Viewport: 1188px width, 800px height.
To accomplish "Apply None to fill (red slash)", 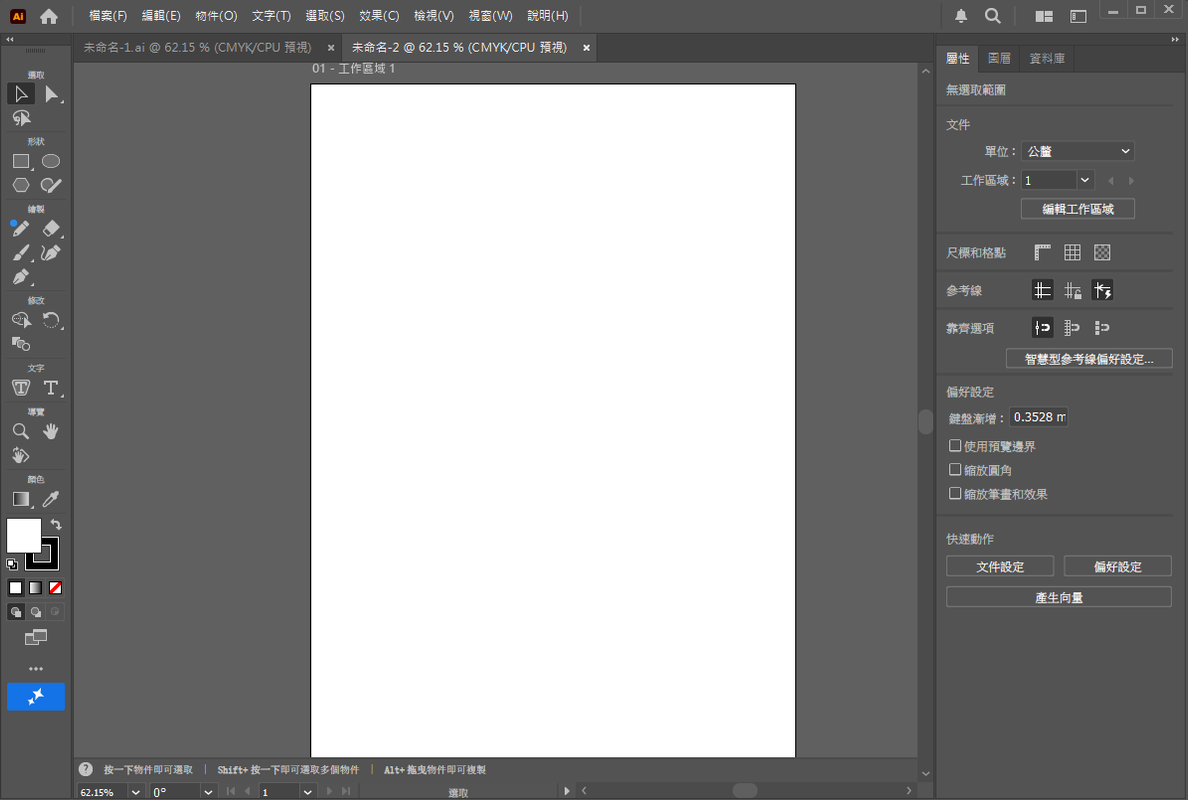I will (x=55, y=588).
